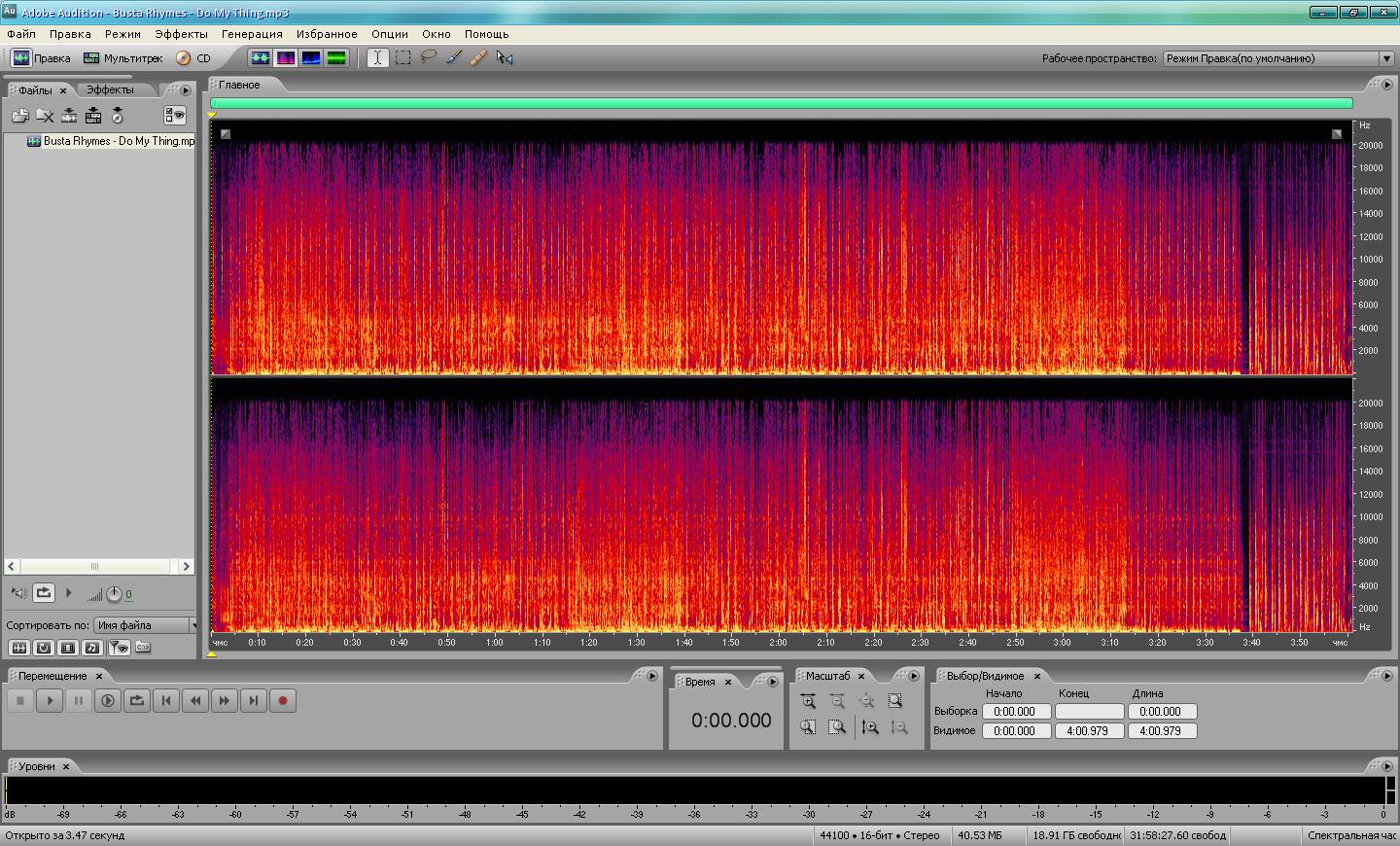Open the Файл menu
This screenshot has height=846, width=1400.
point(21,34)
